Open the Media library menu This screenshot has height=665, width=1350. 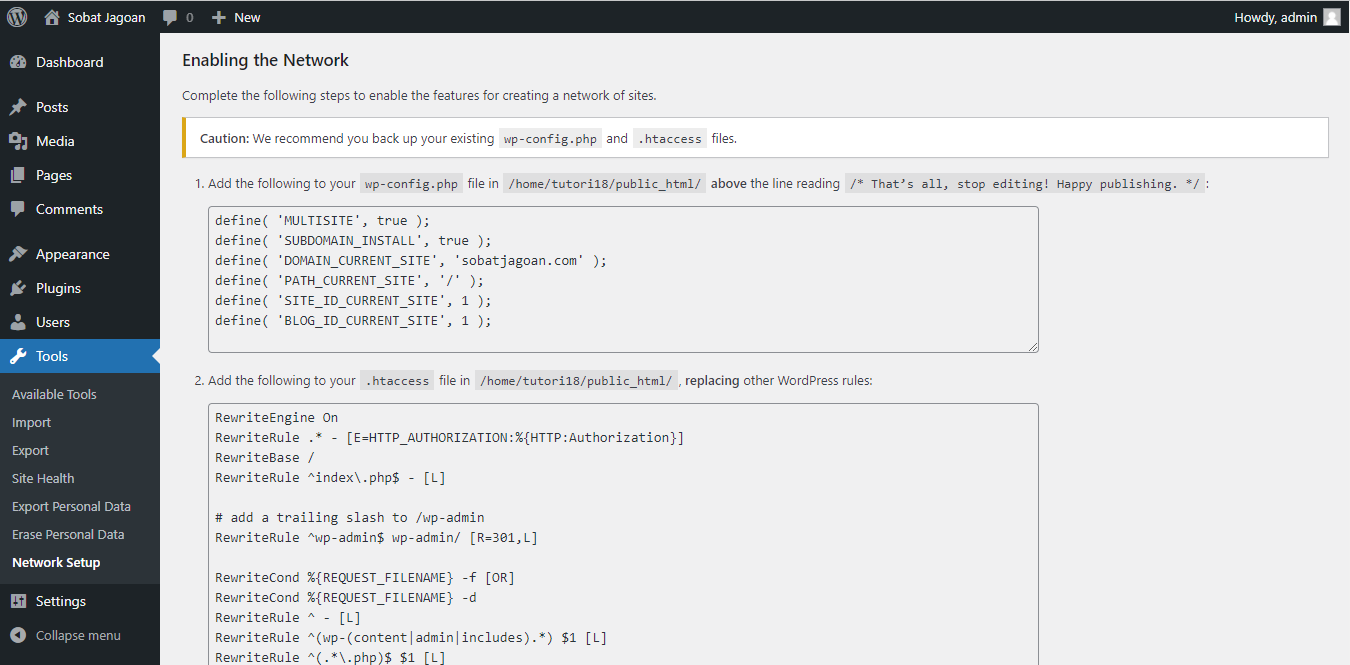pyautogui.click(x=80, y=141)
